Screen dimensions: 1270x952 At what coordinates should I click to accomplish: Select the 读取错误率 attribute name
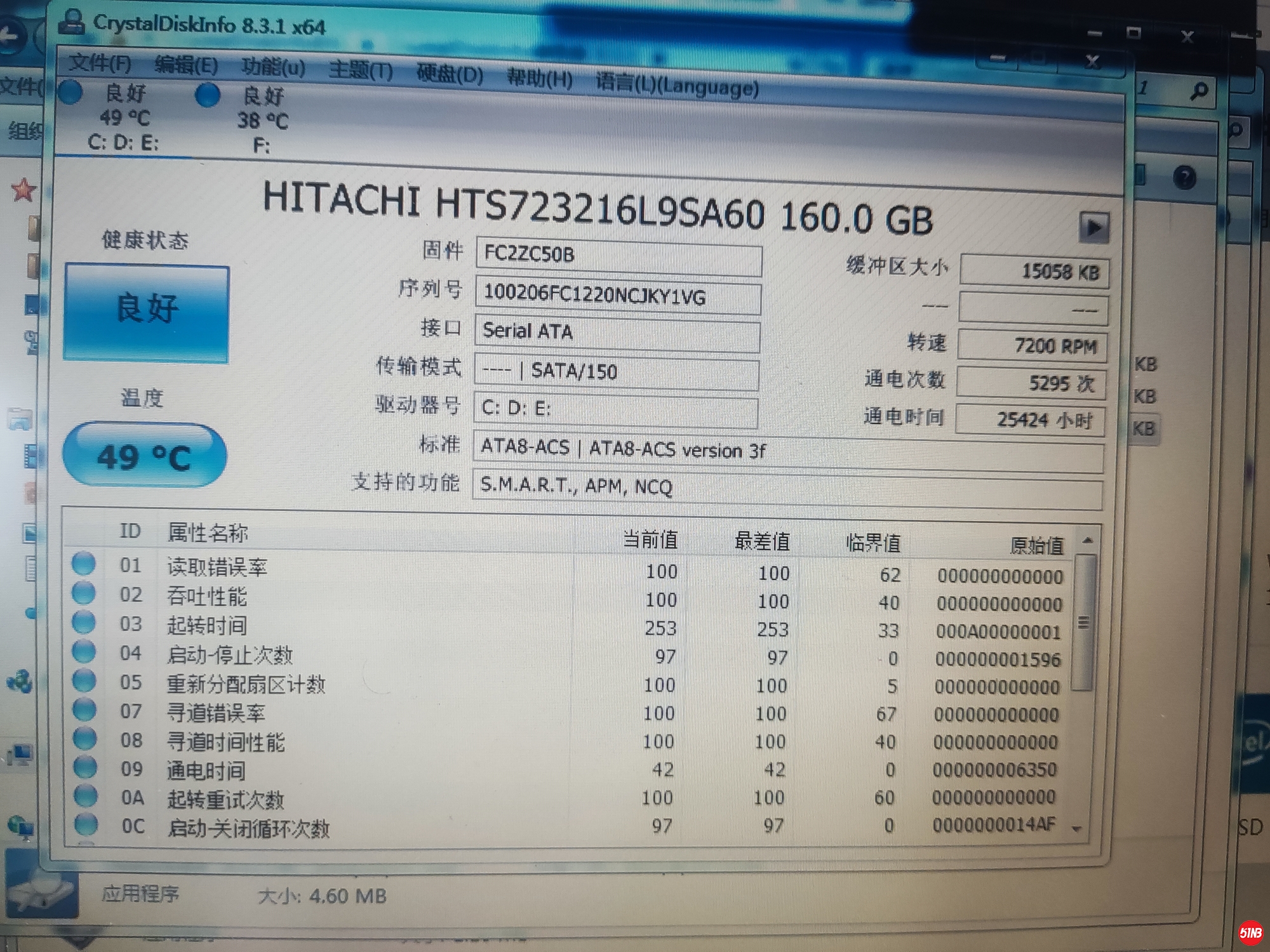[x=217, y=567]
